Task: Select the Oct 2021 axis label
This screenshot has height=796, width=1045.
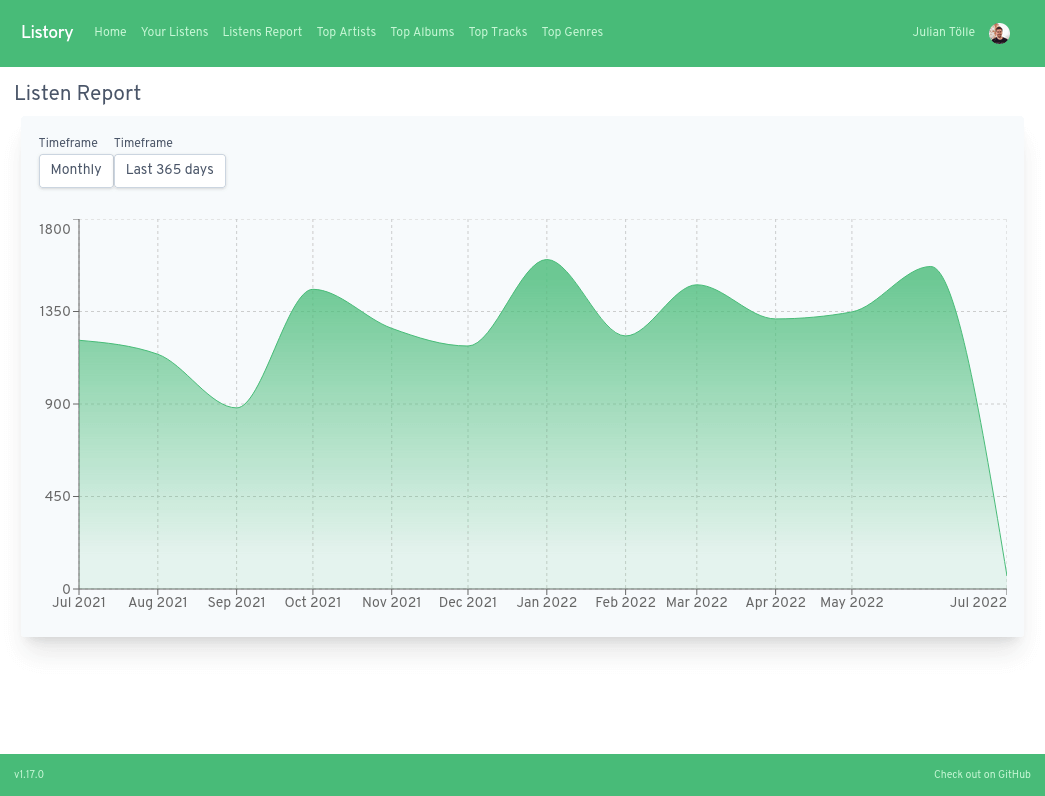Action: coord(313,602)
